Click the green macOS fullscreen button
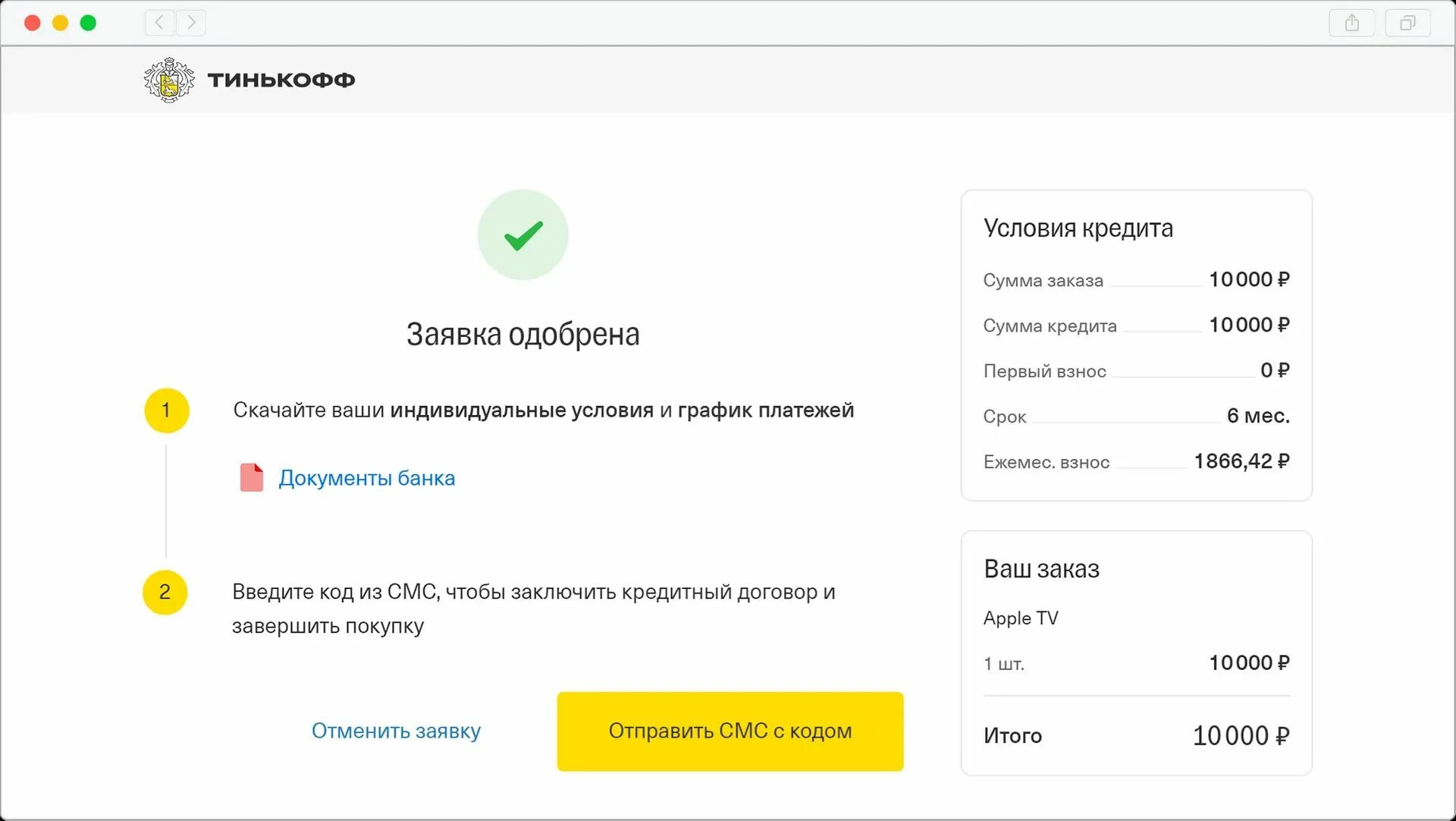The height and width of the screenshot is (821, 1456). 88,23
